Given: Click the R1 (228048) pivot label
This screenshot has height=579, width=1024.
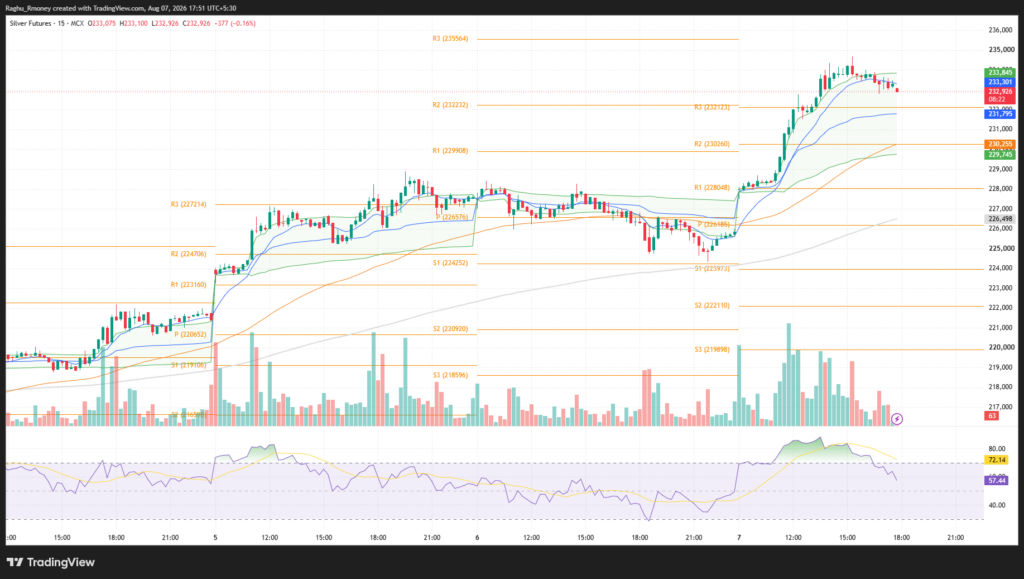Looking at the screenshot, I should tap(712, 187).
